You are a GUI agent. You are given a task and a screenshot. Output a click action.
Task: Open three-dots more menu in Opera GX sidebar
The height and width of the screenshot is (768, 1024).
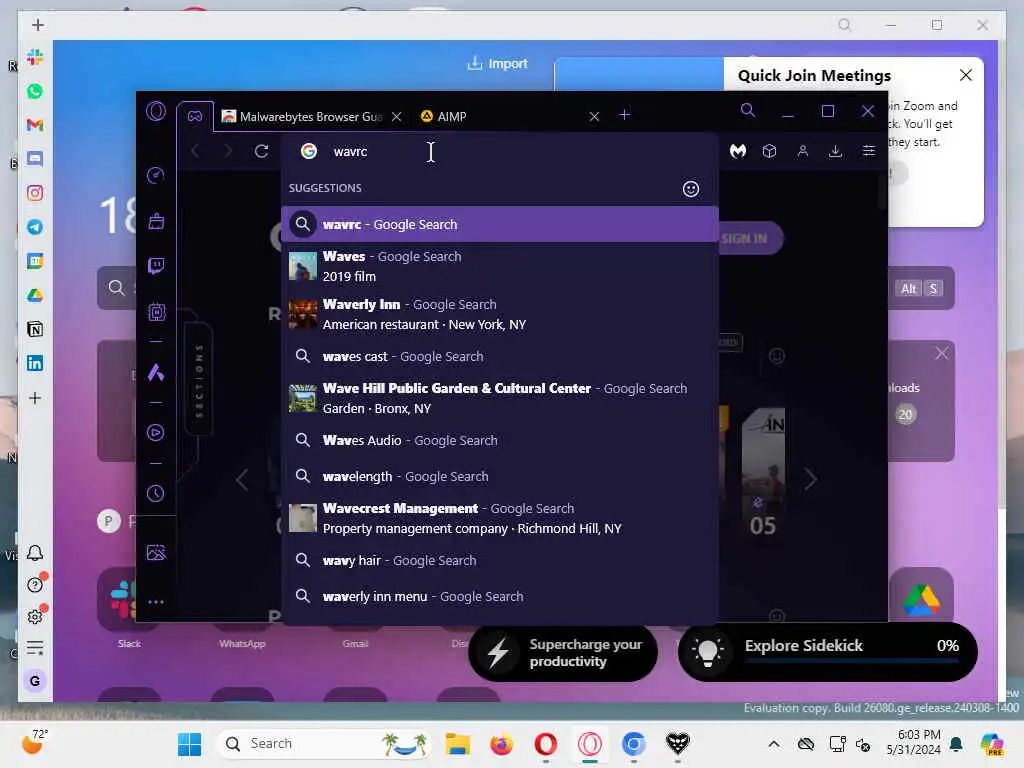156,602
